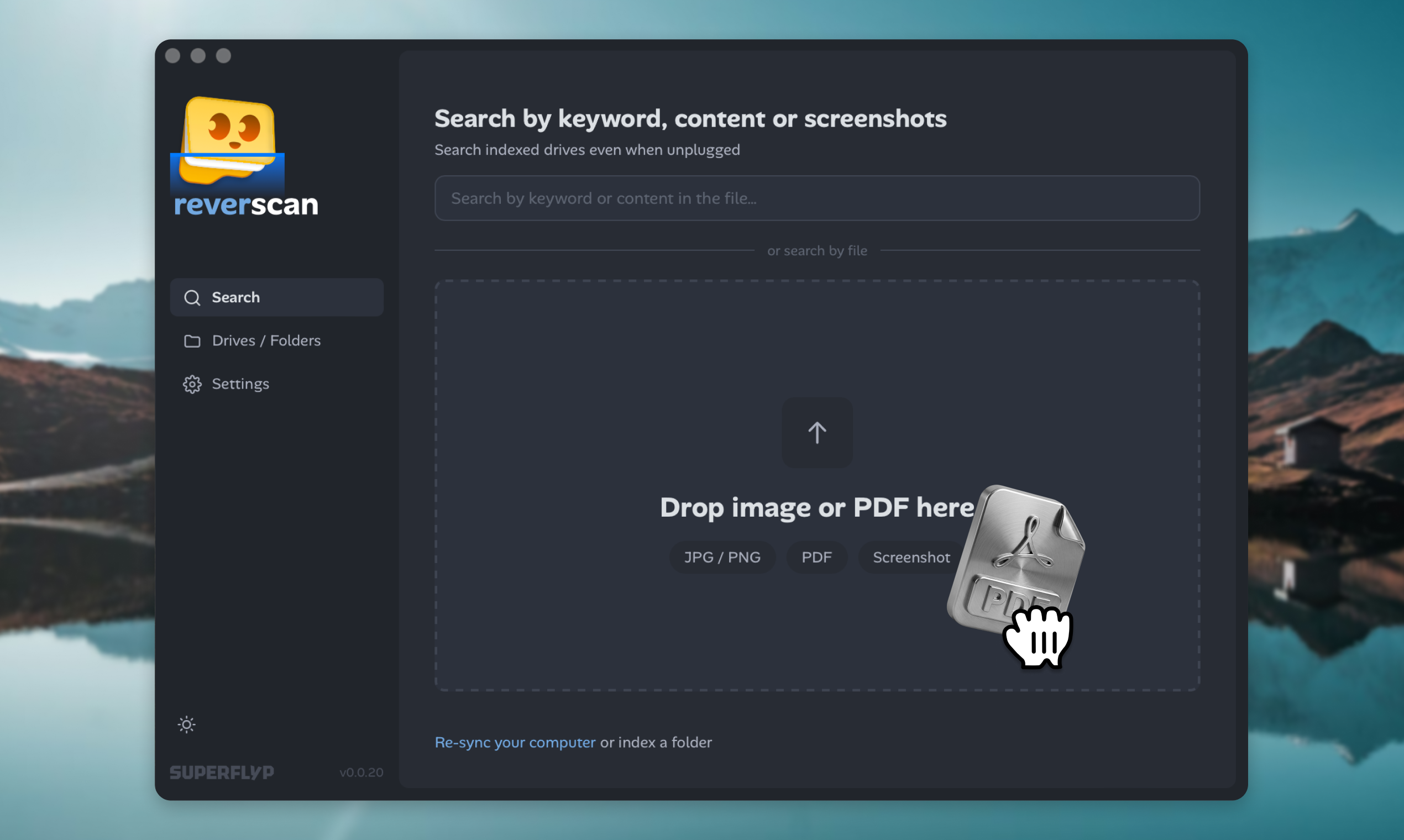Switch to the Drives / Folders section
The height and width of the screenshot is (840, 1404).
click(x=266, y=341)
